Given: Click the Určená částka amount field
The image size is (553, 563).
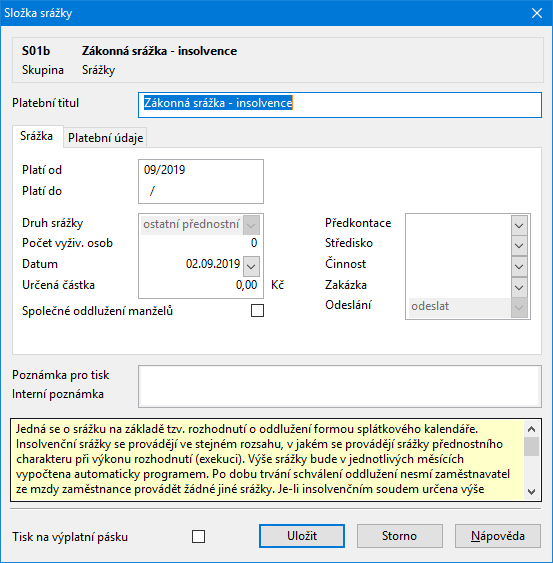Looking at the screenshot, I should (200, 285).
